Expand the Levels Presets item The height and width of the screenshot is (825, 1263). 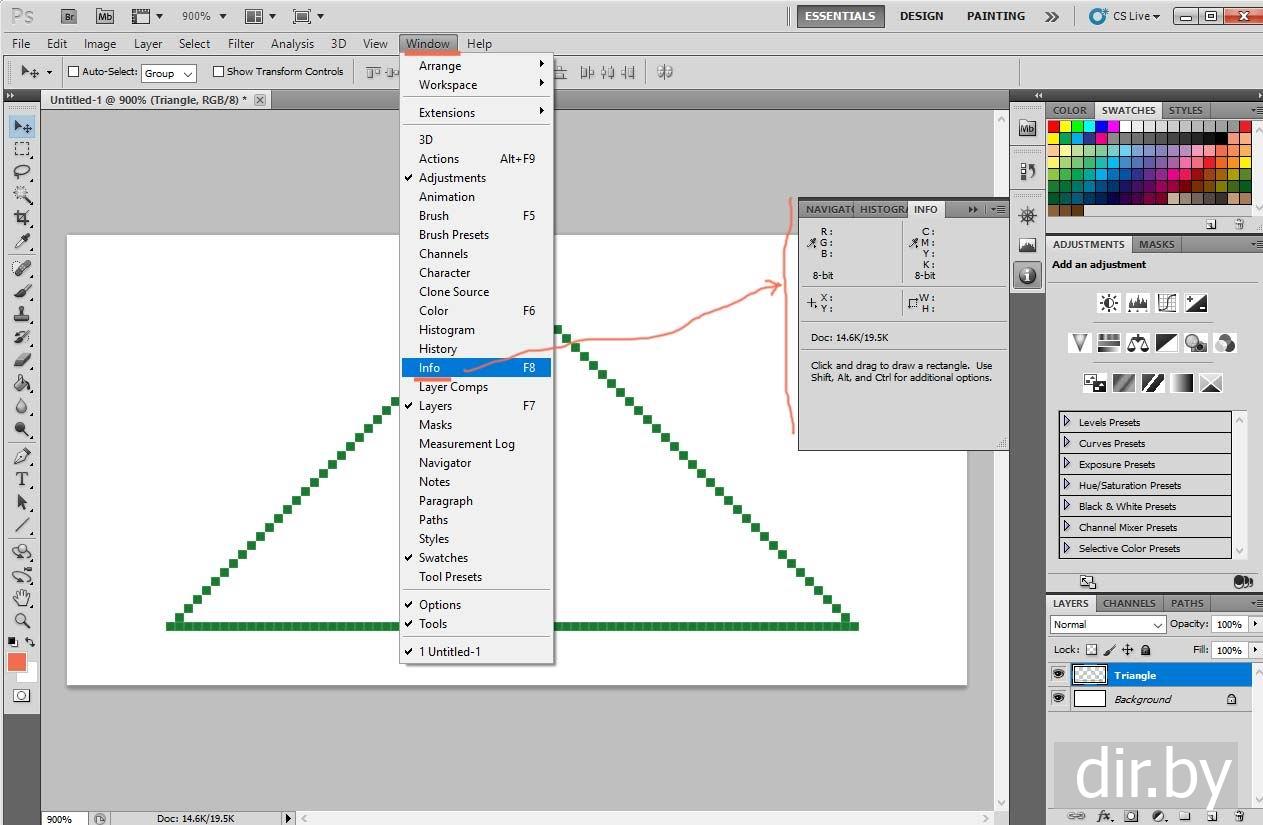tap(1067, 422)
